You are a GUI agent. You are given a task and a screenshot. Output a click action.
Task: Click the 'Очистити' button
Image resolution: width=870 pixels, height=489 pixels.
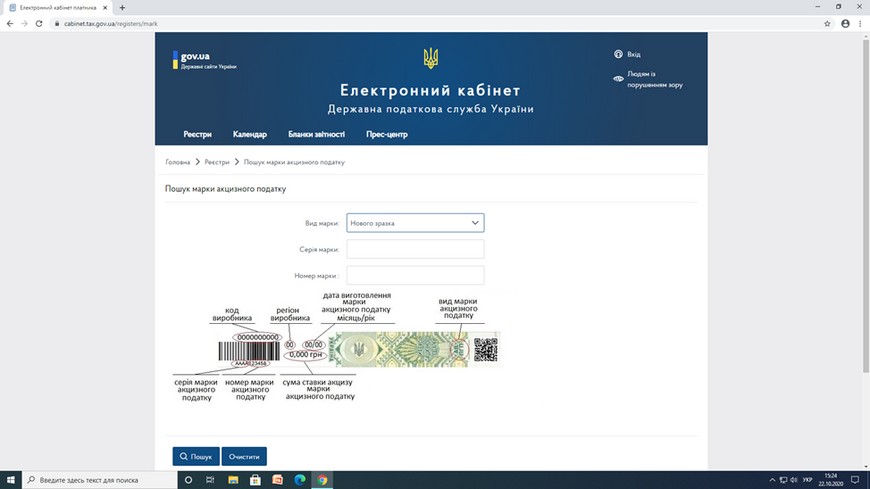(x=244, y=457)
